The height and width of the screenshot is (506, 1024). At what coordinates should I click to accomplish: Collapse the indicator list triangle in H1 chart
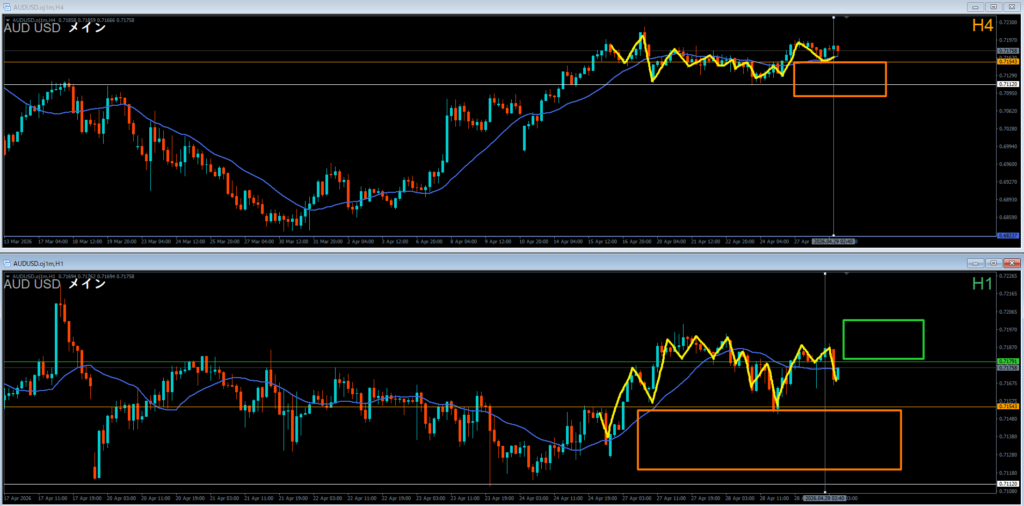(7, 277)
